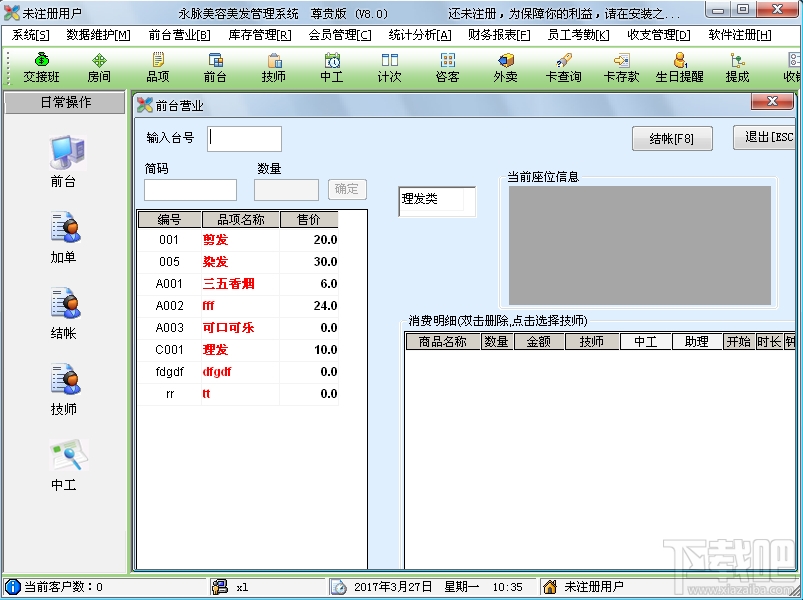Open the 中工 toolbar icon in top toolbar
Screen dimensions: 803x600
tap(332, 68)
